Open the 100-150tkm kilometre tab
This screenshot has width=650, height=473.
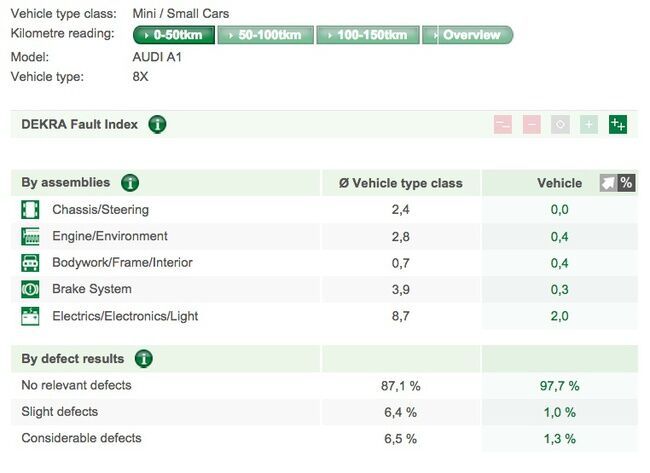368,35
